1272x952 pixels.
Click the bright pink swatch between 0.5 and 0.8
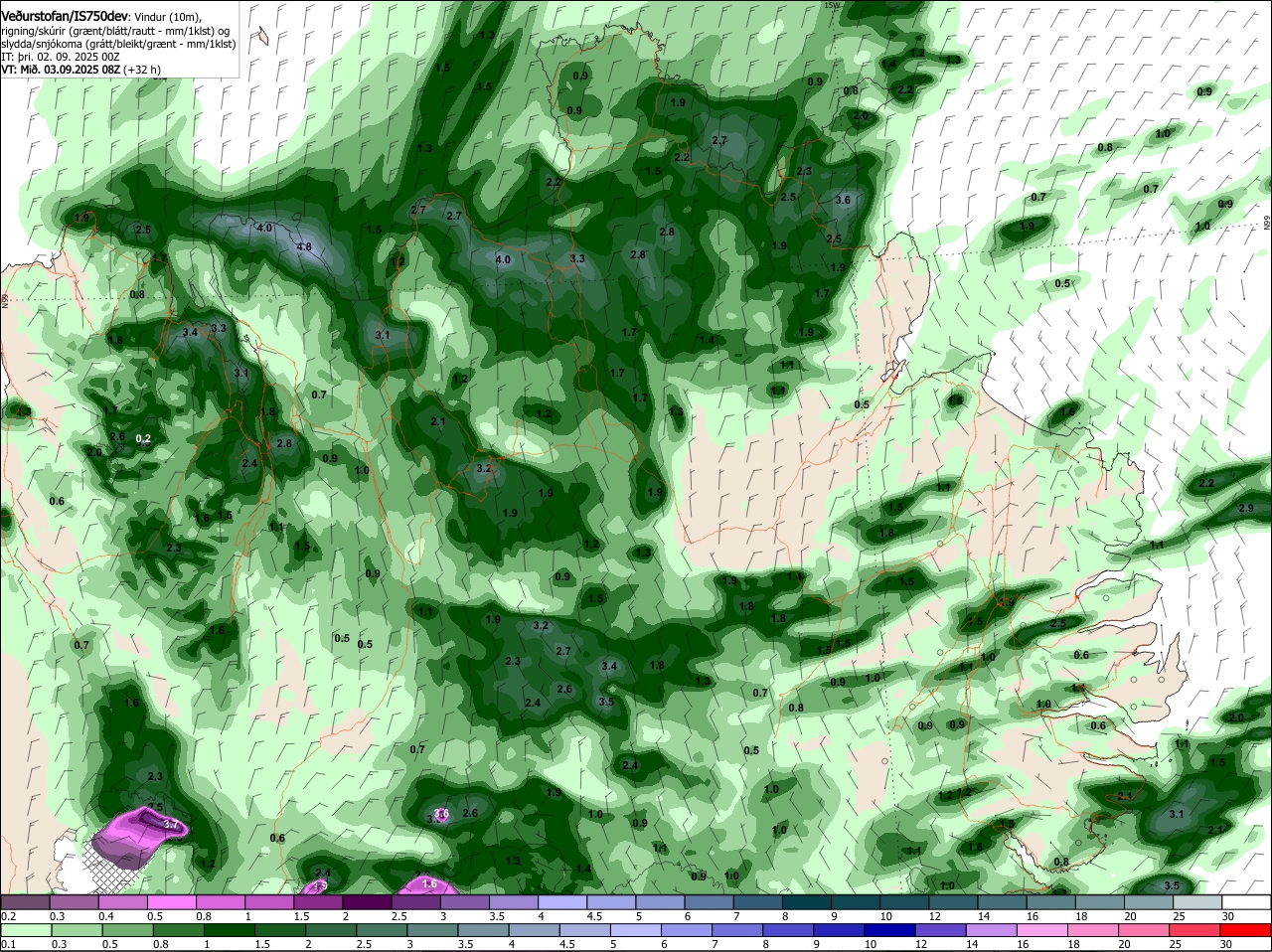171,902
